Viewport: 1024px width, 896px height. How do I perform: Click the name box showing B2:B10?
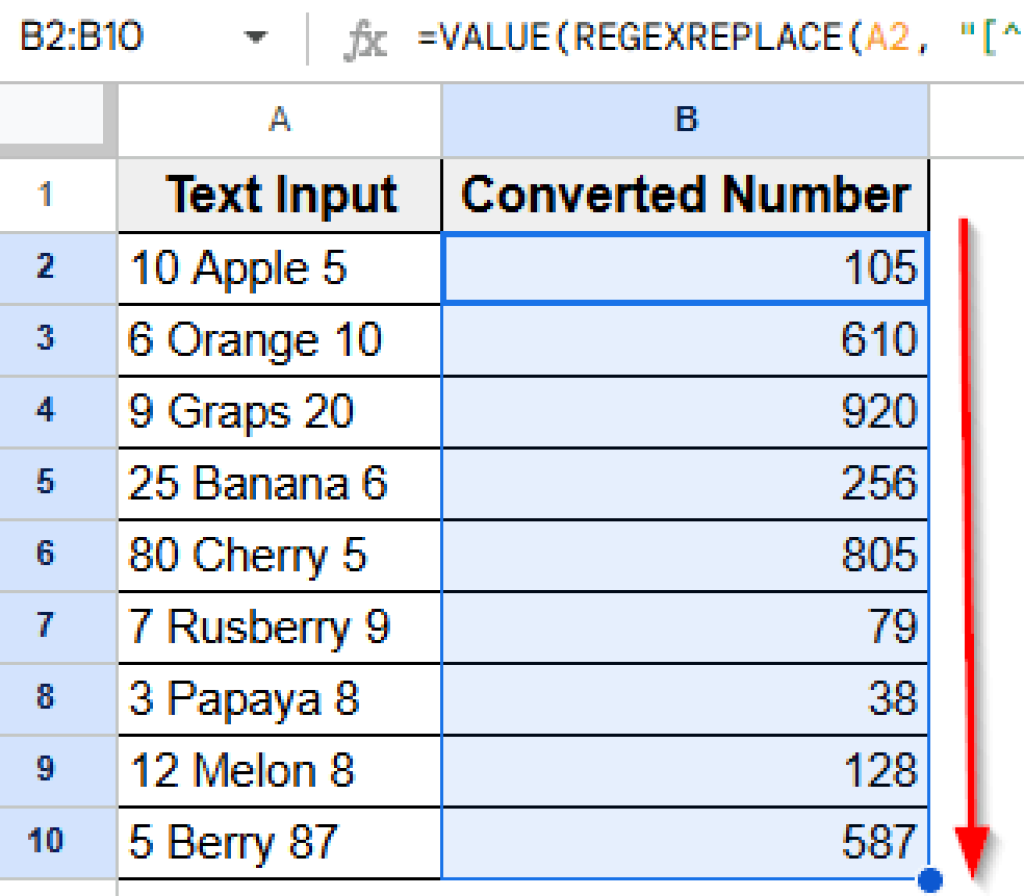(80, 31)
